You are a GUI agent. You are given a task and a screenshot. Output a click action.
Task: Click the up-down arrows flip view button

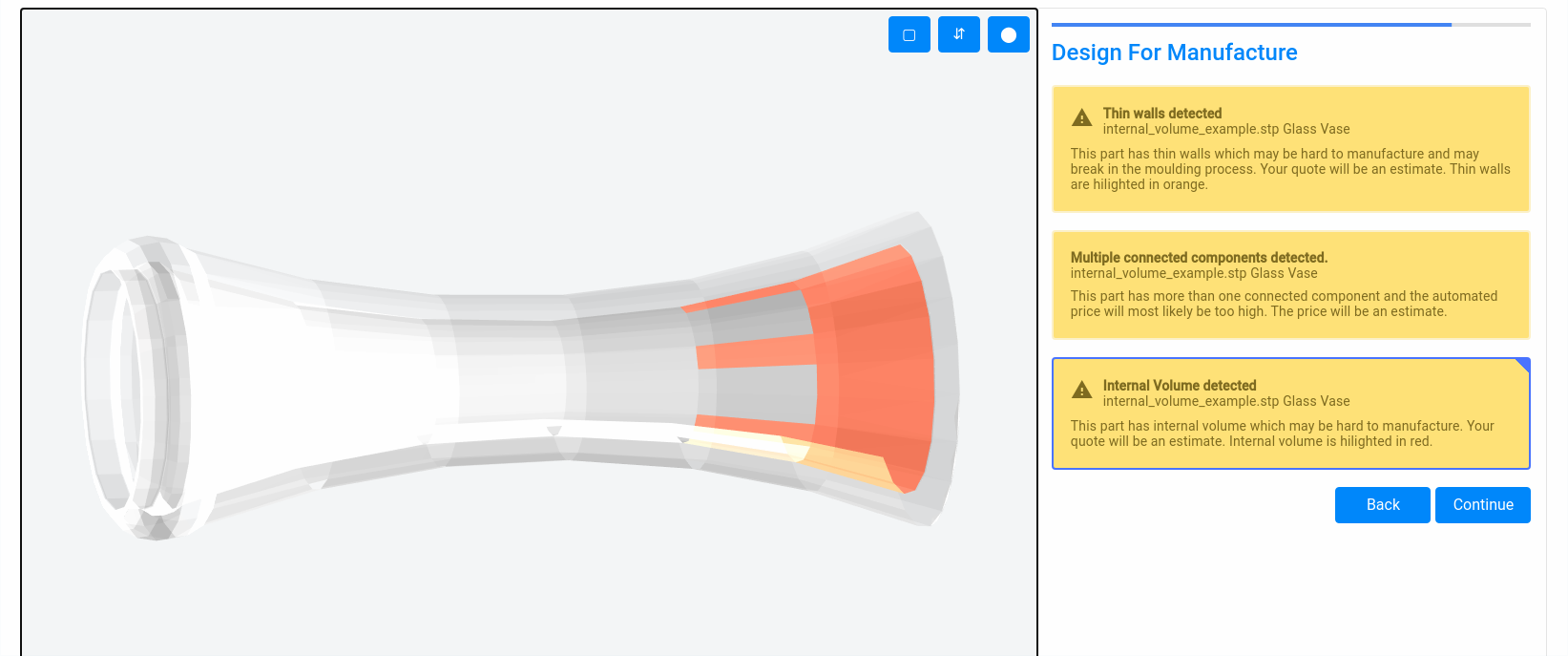point(958,34)
